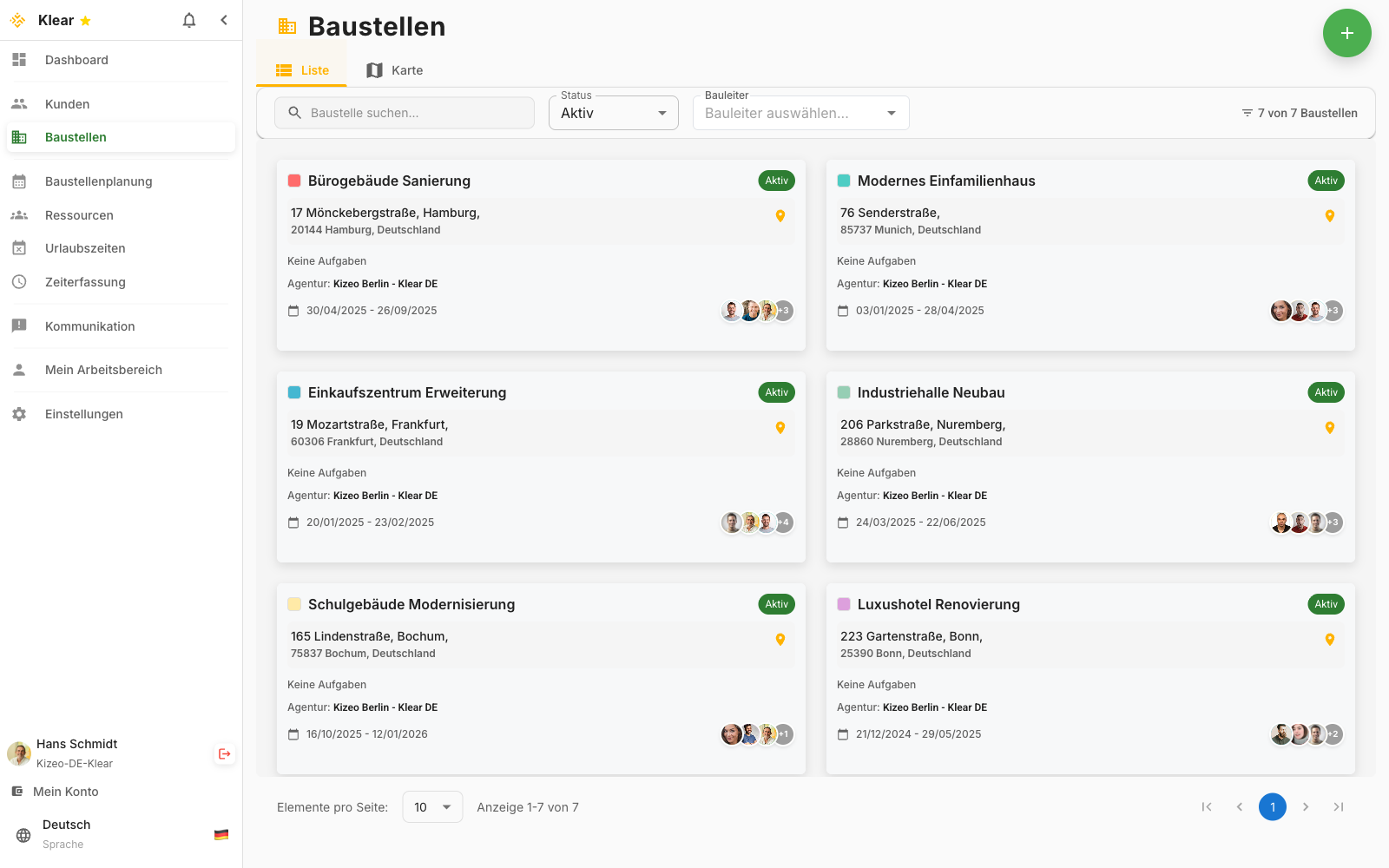
Task: Click the Baustelle suchen search field
Action: pos(404,112)
